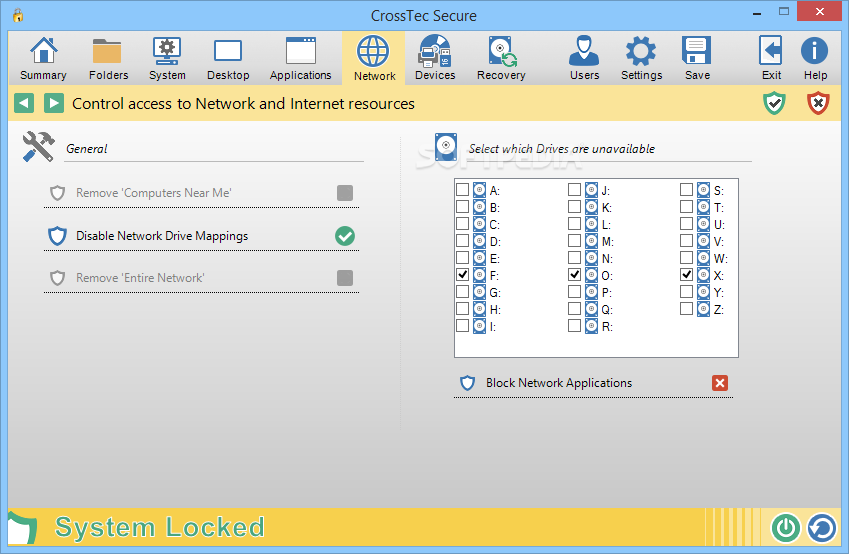Screen dimensions: 849x554
Task: Toggle Block Network Applications red X
Action: [720, 383]
